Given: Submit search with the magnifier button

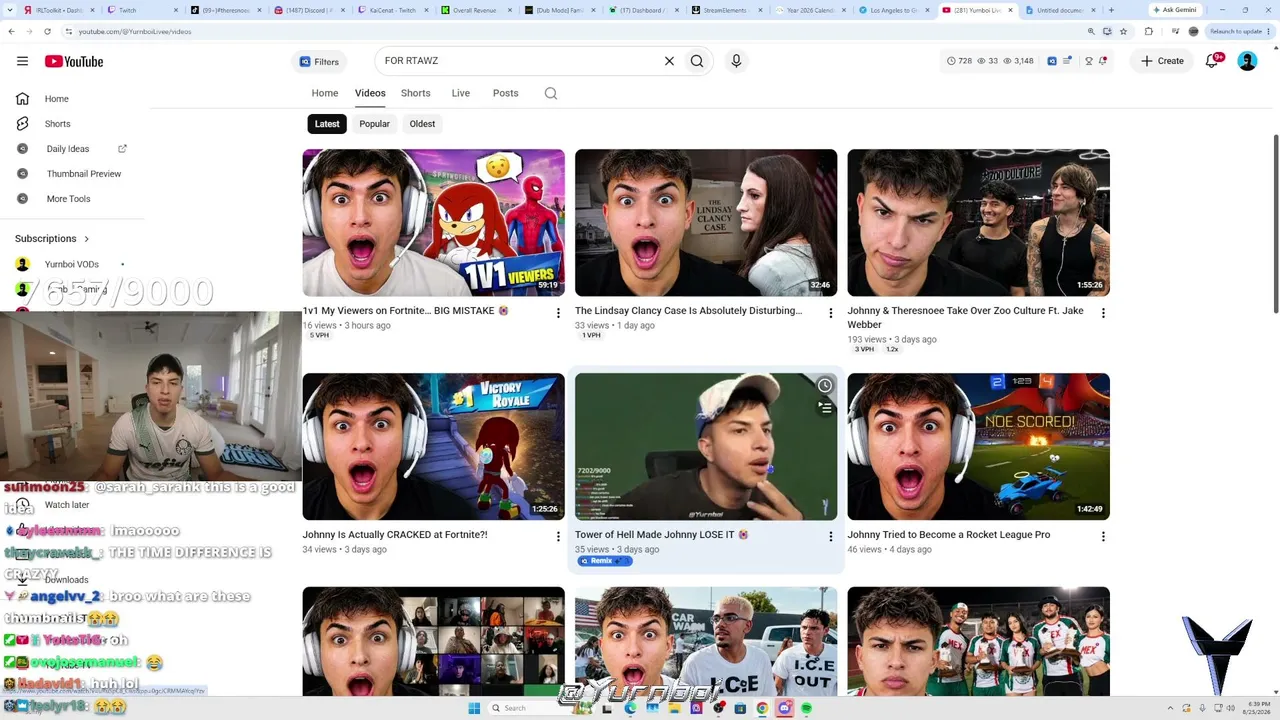Looking at the screenshot, I should 697,61.
